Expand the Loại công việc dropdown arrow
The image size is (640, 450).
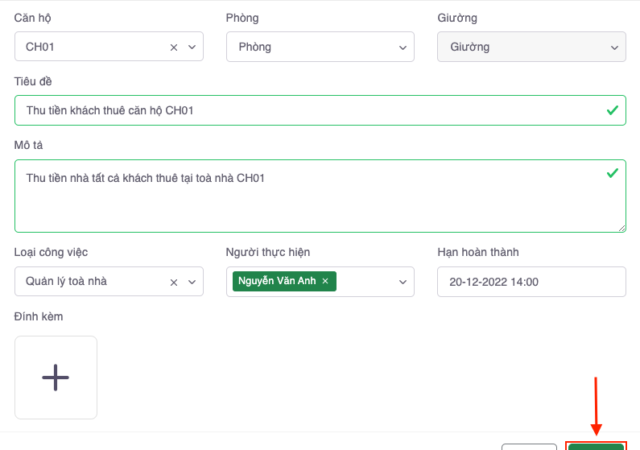pos(192,282)
